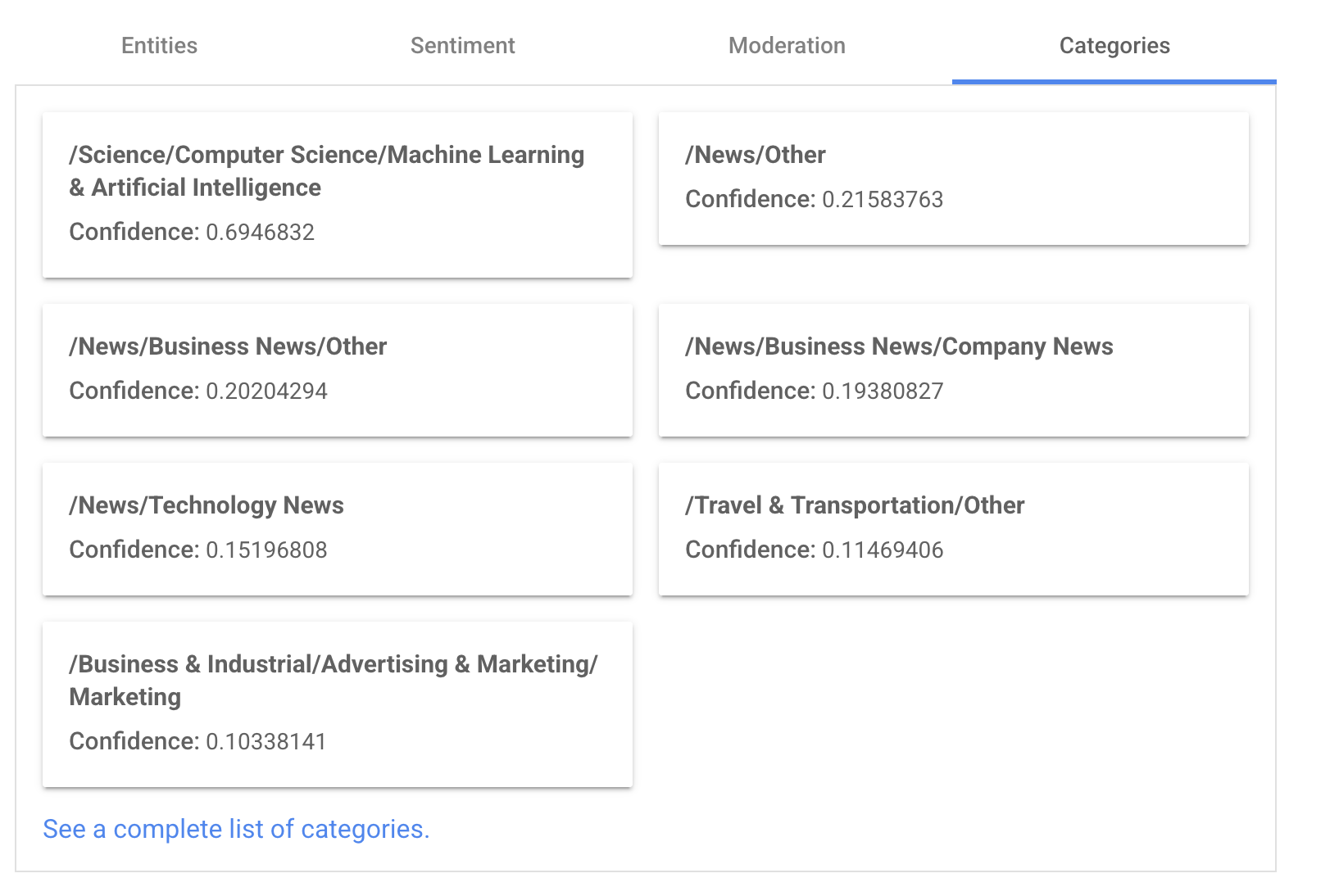
Task: Select the Company News category heading
Action: click(x=899, y=346)
